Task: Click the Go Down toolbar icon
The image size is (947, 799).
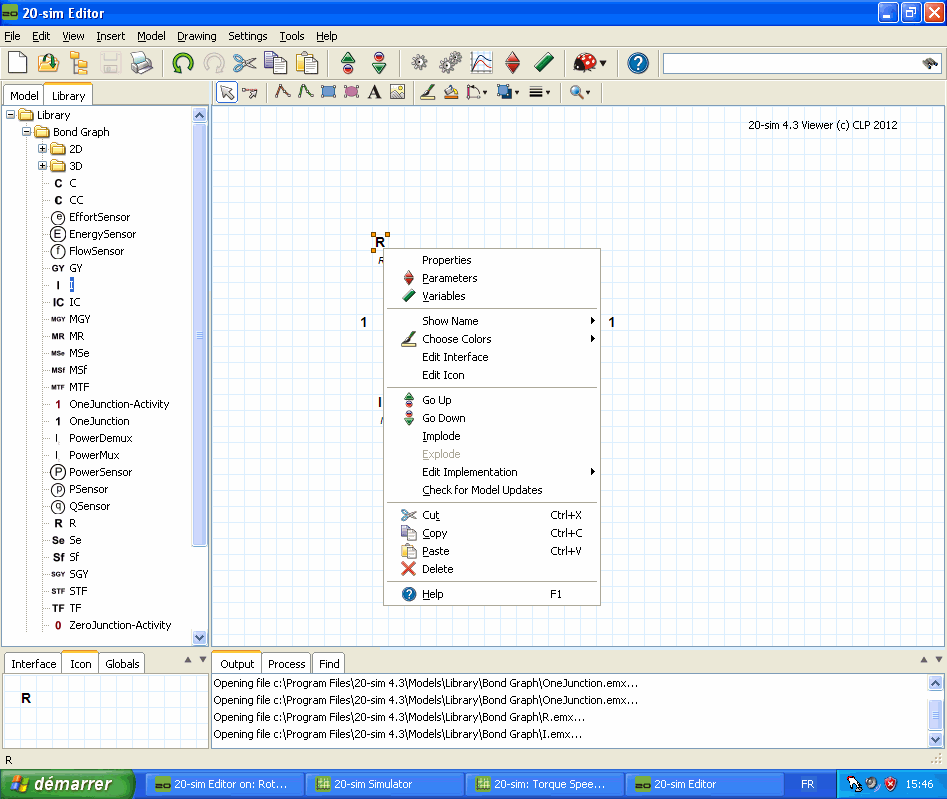Action: tap(379, 63)
